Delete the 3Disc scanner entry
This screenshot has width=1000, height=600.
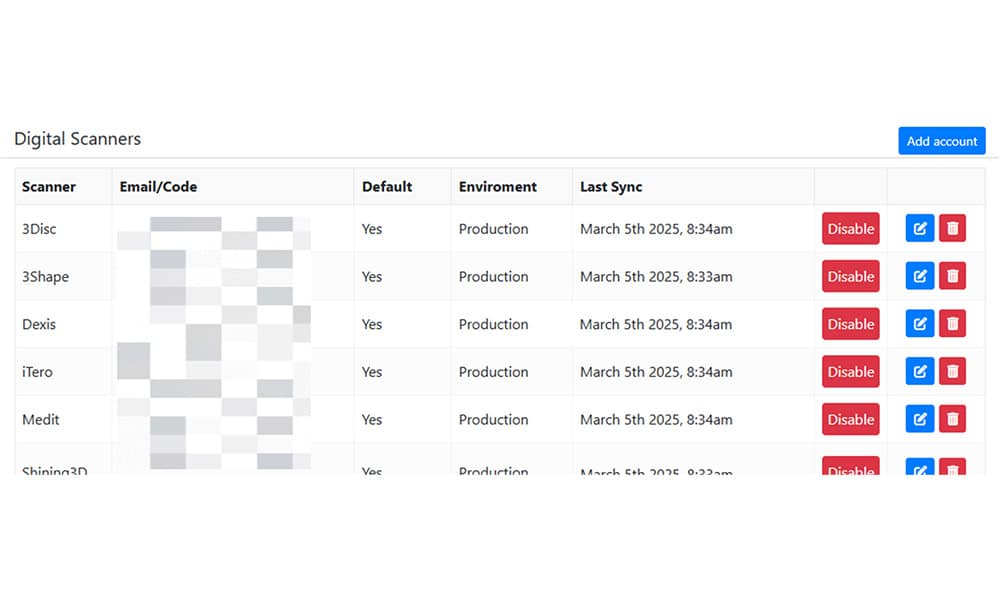pos(952,228)
